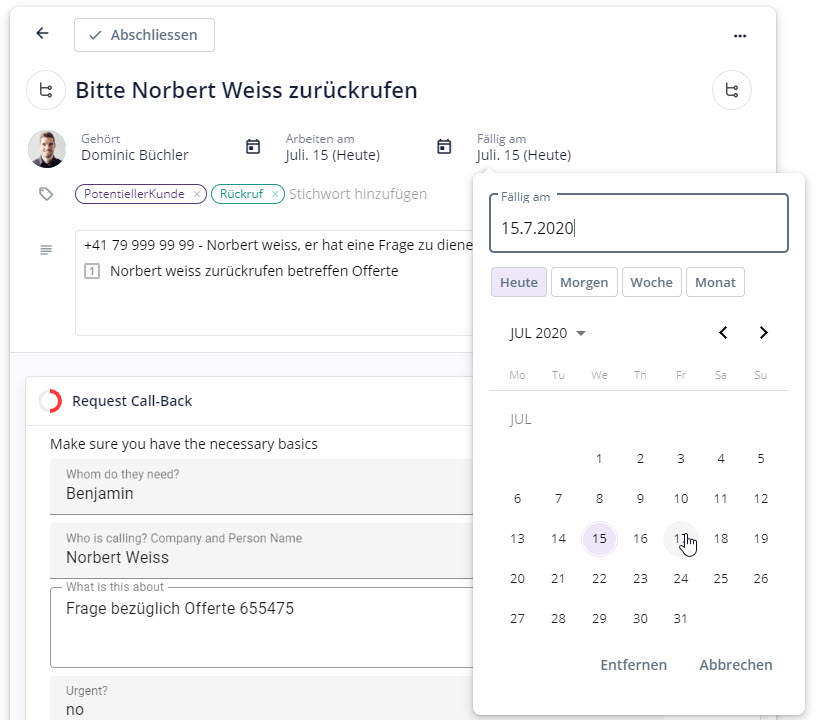Screen dimensions: 822x720
Task: Select the Heute quick date chip
Action: coord(518,282)
